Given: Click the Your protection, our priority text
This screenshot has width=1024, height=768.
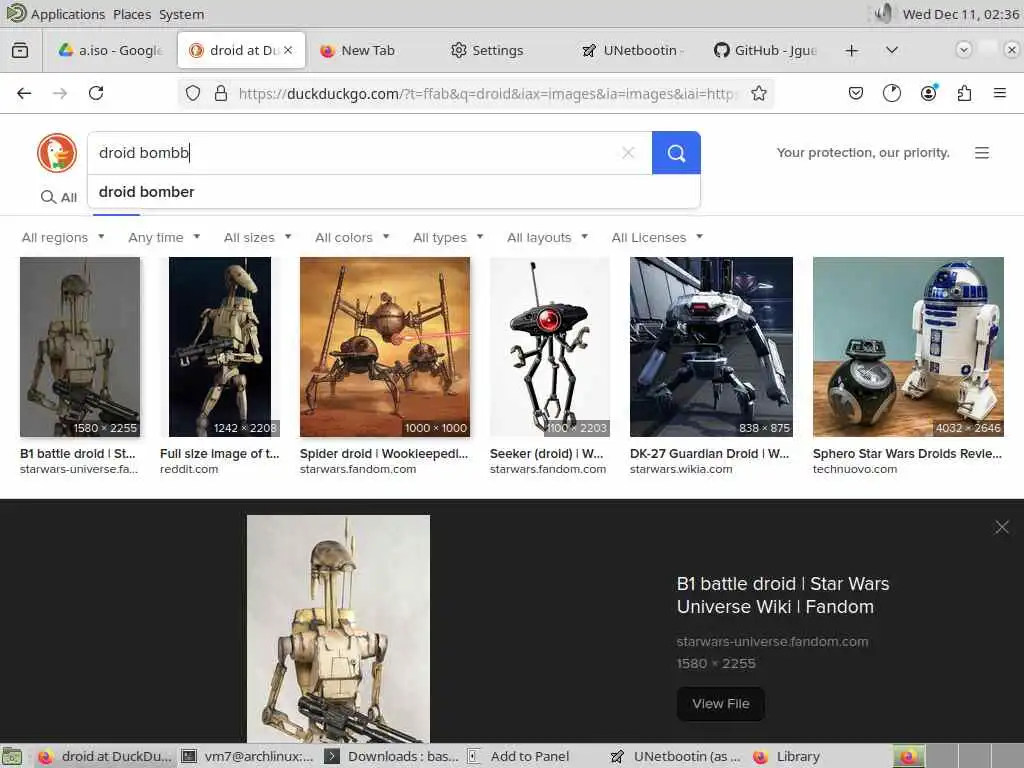Looking at the screenshot, I should (x=863, y=153).
